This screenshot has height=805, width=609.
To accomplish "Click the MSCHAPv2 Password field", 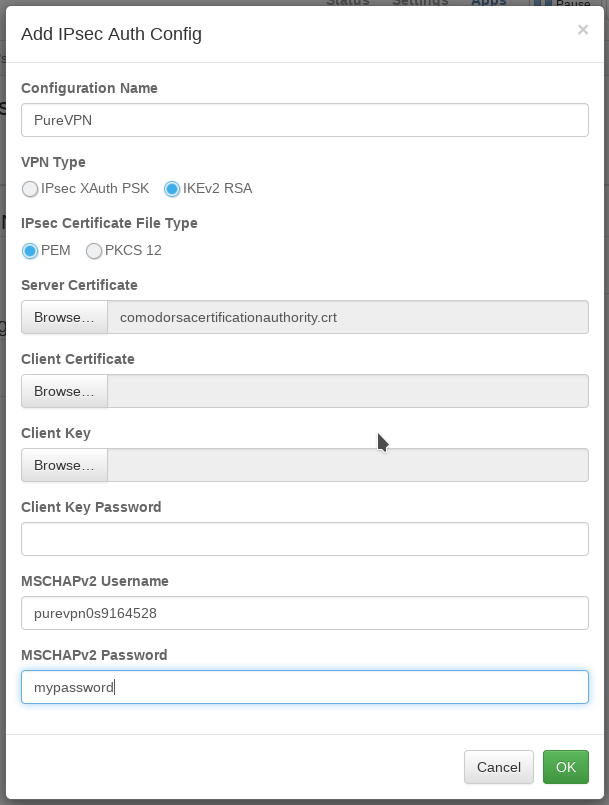I will (304, 687).
